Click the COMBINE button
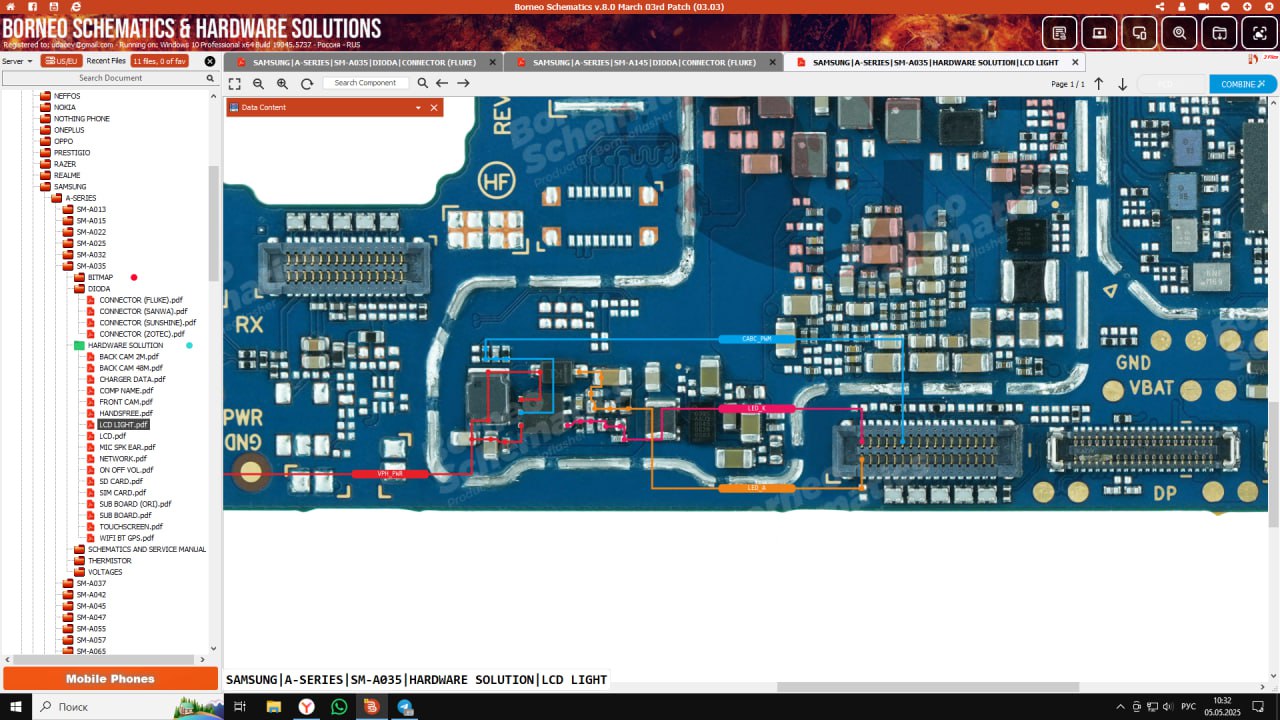Viewport: 1280px width, 720px height. [1242, 84]
